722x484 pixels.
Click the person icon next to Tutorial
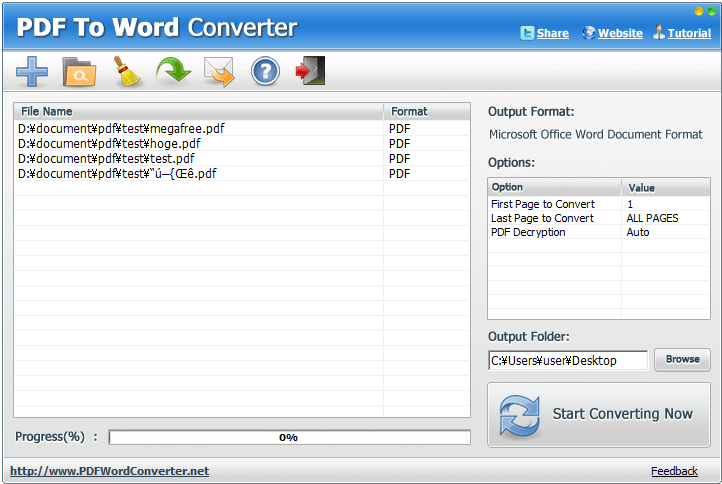pos(659,32)
